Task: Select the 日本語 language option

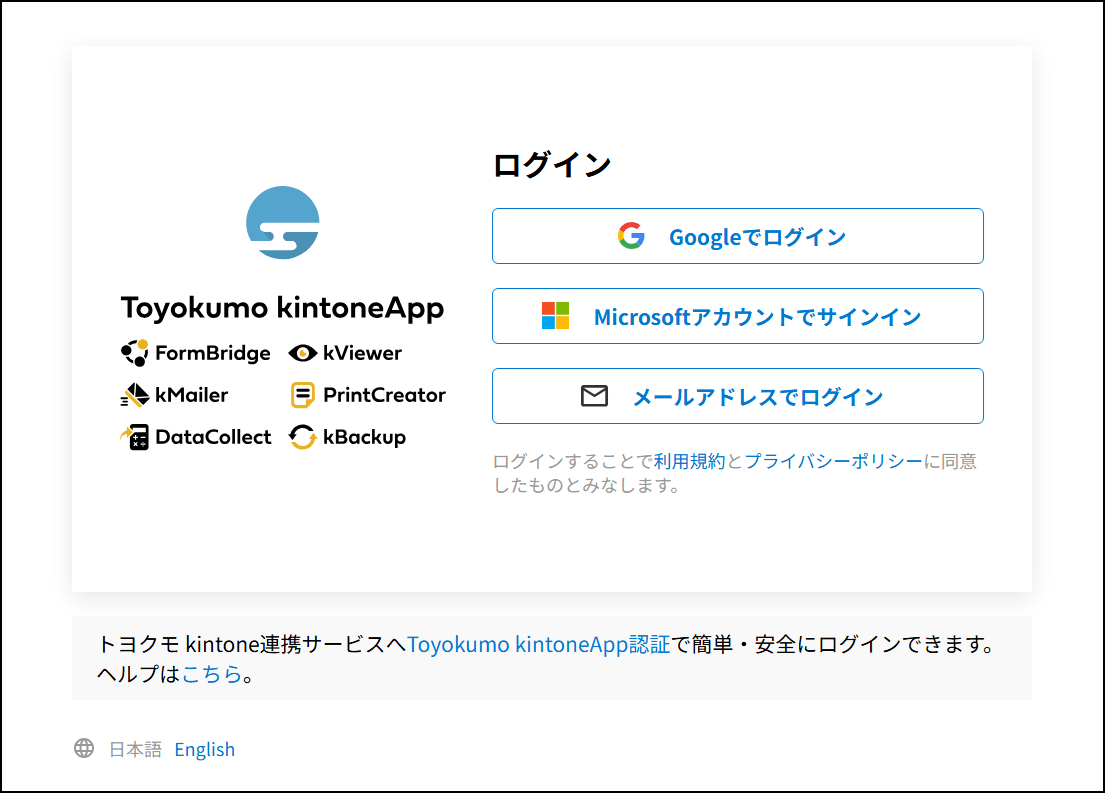Action: point(135,749)
